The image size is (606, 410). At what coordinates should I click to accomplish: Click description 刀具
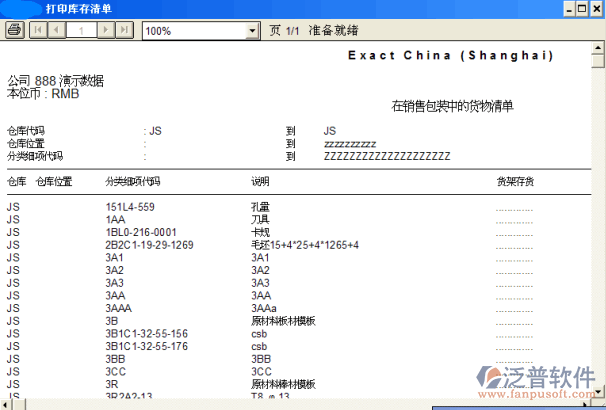[260, 220]
